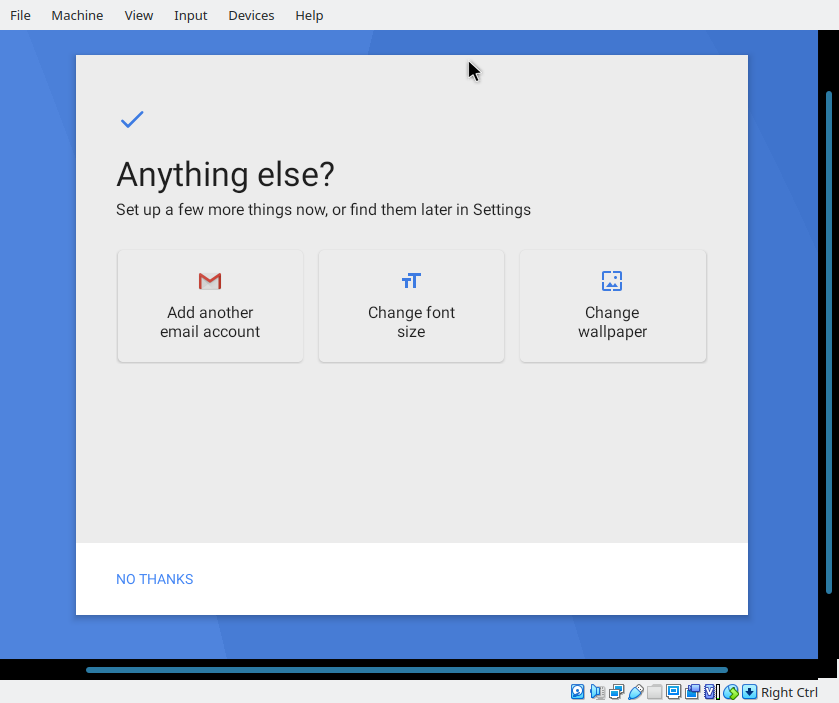
Task: Click the shared folders status icon
Action: pos(654,692)
